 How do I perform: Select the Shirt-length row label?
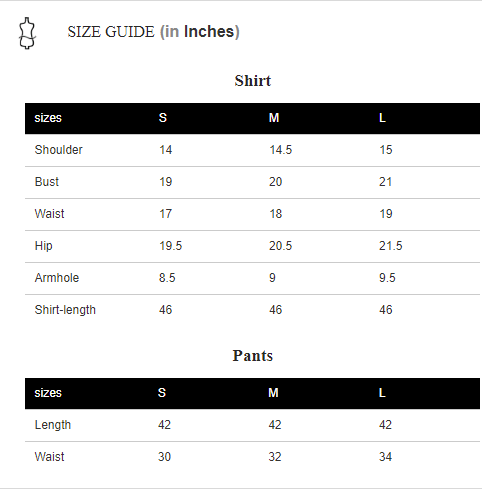(x=65, y=310)
